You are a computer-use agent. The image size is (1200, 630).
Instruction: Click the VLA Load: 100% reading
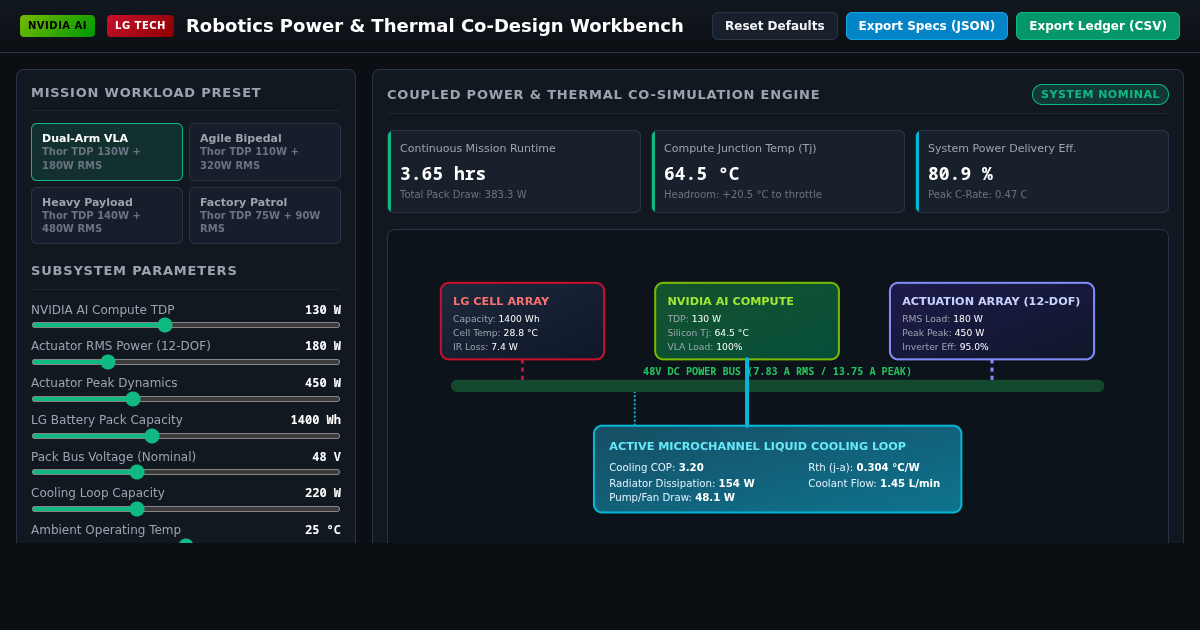pos(705,347)
